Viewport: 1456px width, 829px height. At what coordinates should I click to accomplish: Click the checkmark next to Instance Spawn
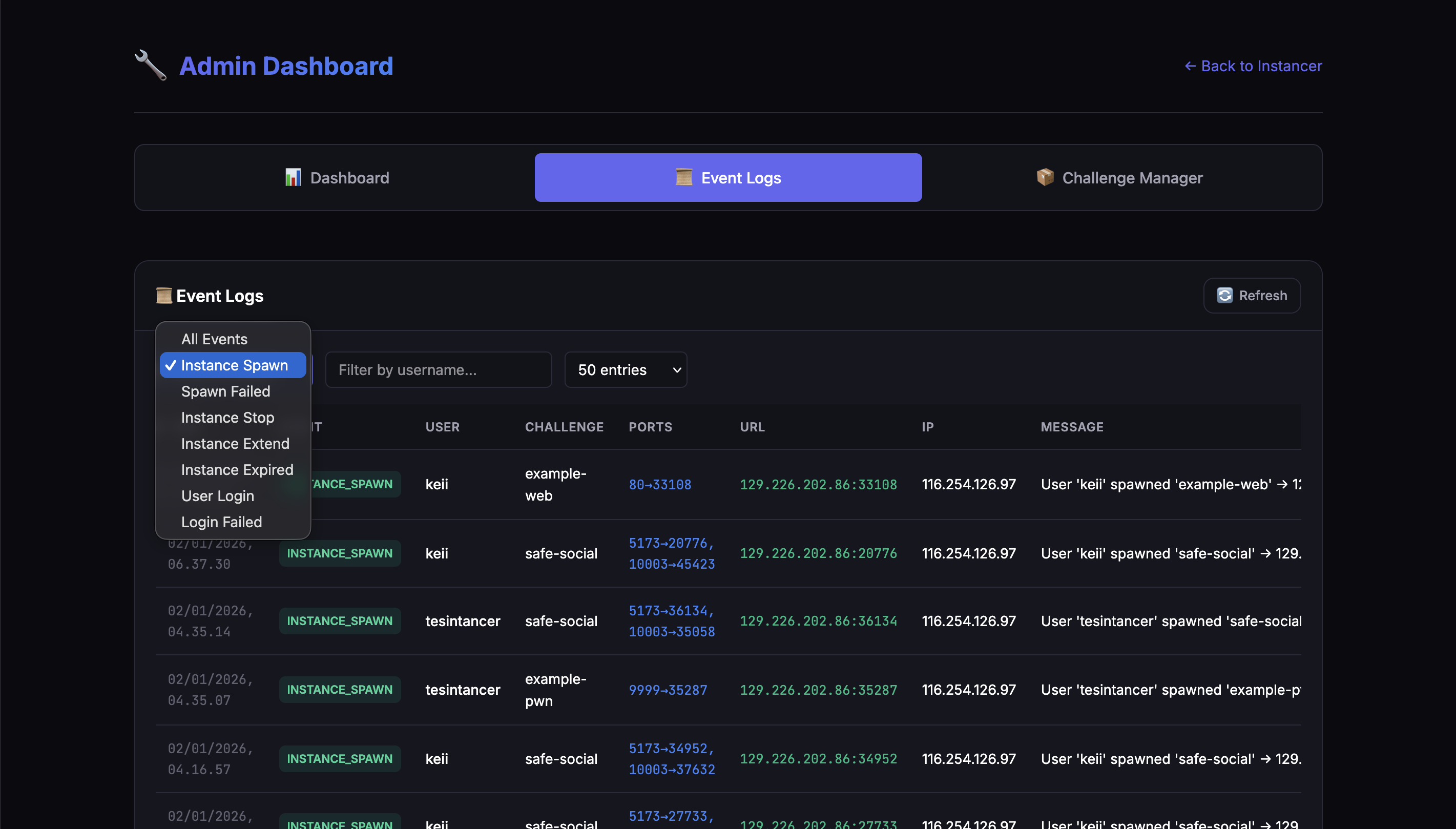point(170,365)
